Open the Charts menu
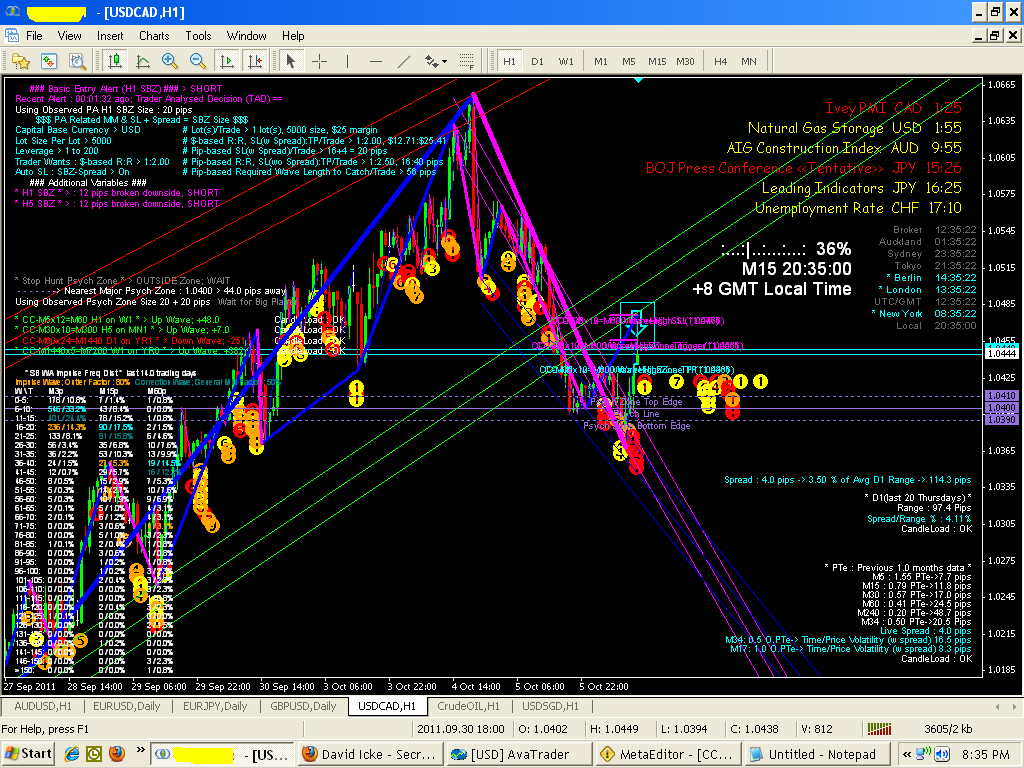This screenshot has height=768, width=1024. [154, 36]
